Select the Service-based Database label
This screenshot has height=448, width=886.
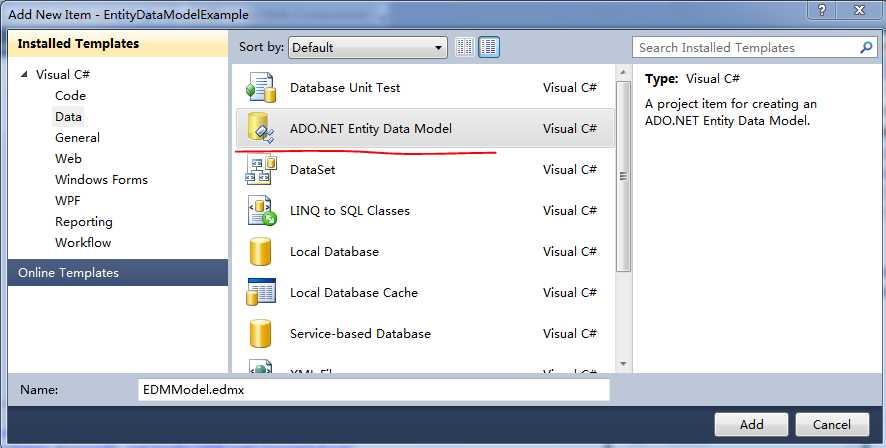coord(360,333)
